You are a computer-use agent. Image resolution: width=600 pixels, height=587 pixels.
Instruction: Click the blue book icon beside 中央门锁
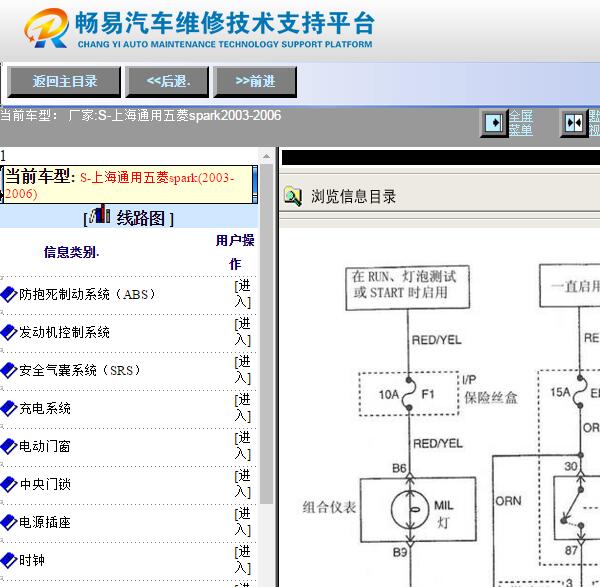tap(8, 484)
